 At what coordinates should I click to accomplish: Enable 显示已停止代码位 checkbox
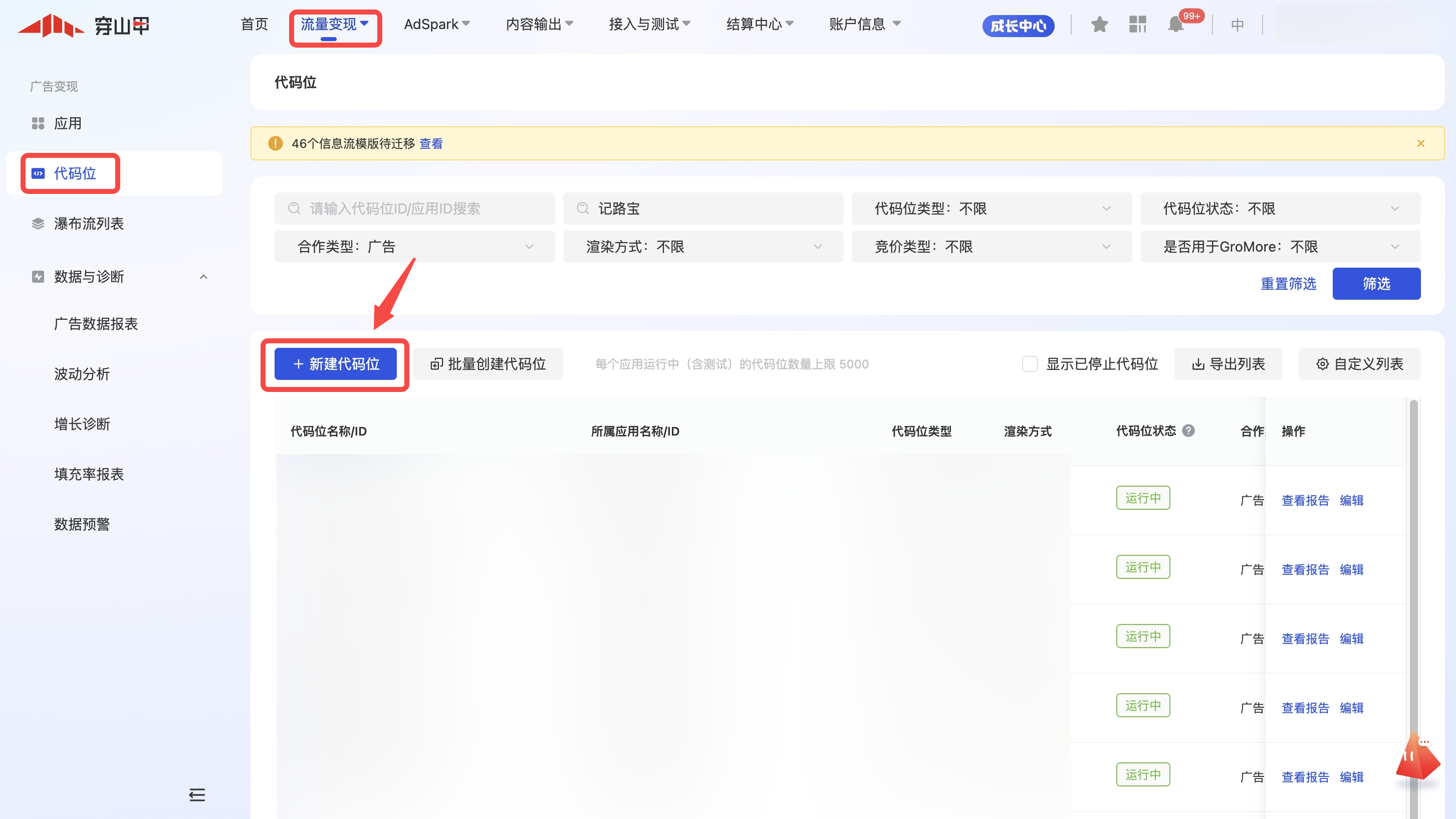click(x=1030, y=364)
